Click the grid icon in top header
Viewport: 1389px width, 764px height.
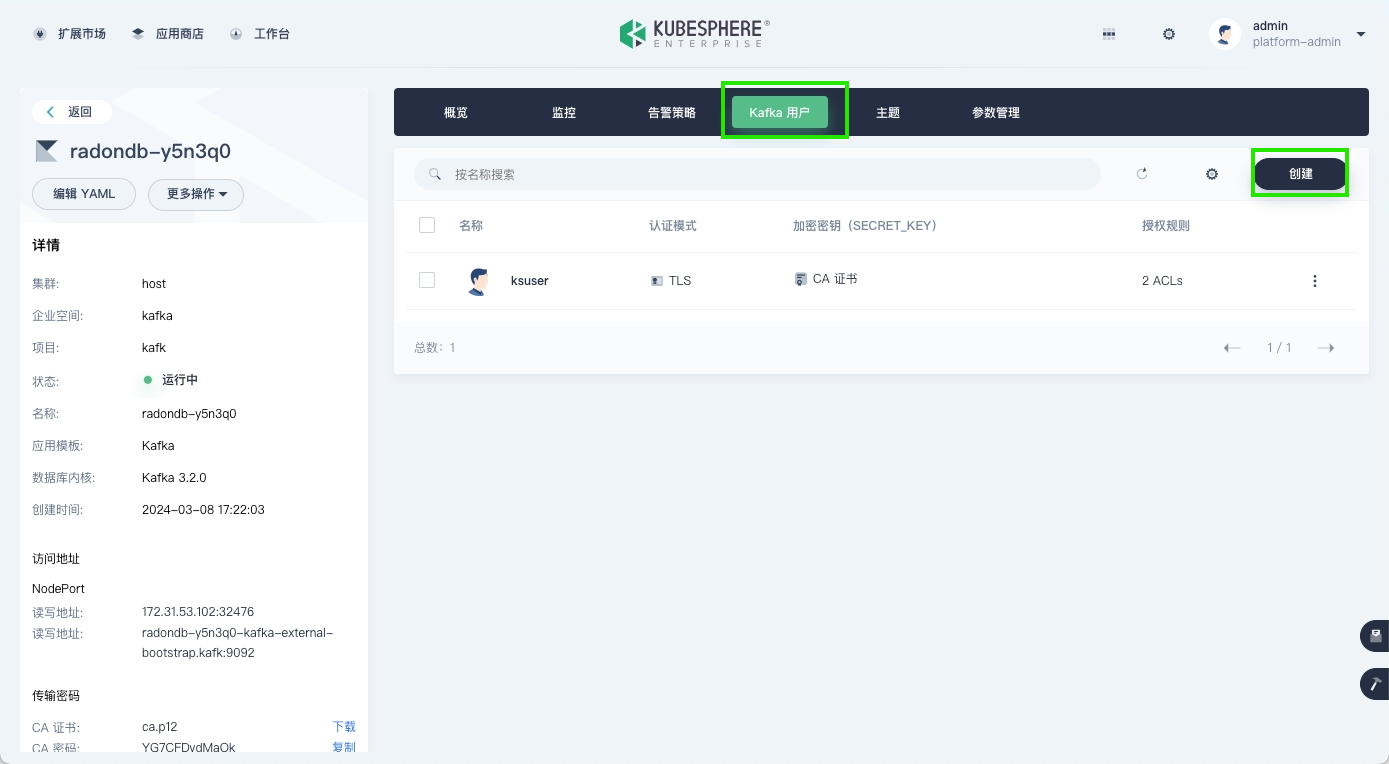1108,34
